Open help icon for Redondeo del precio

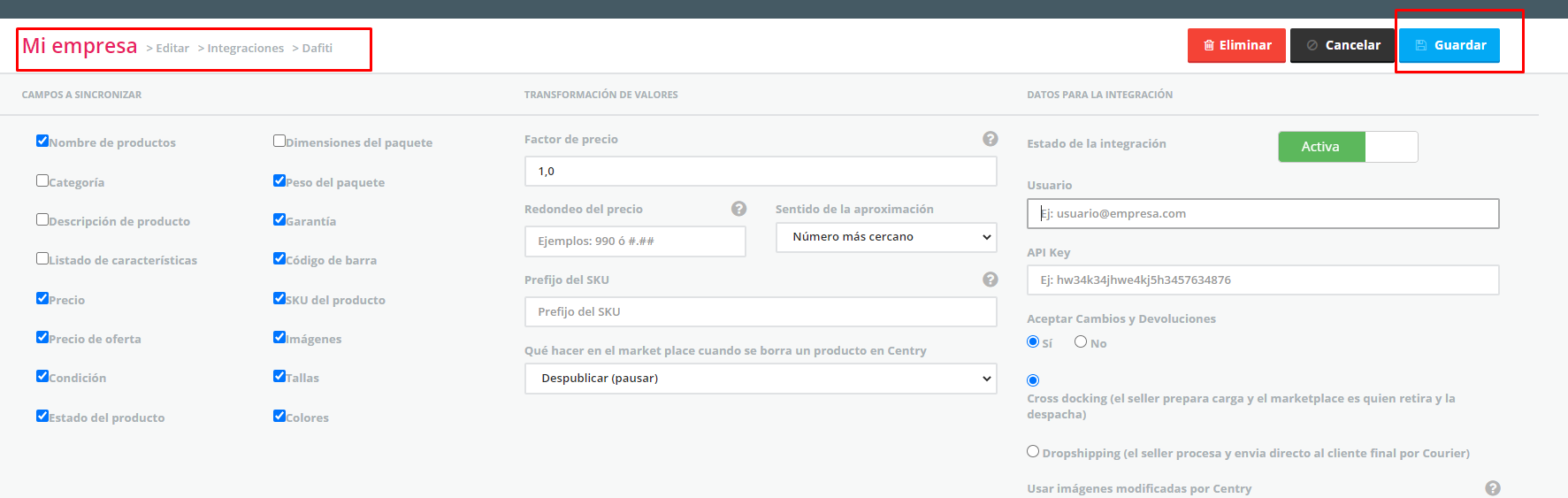click(x=739, y=209)
